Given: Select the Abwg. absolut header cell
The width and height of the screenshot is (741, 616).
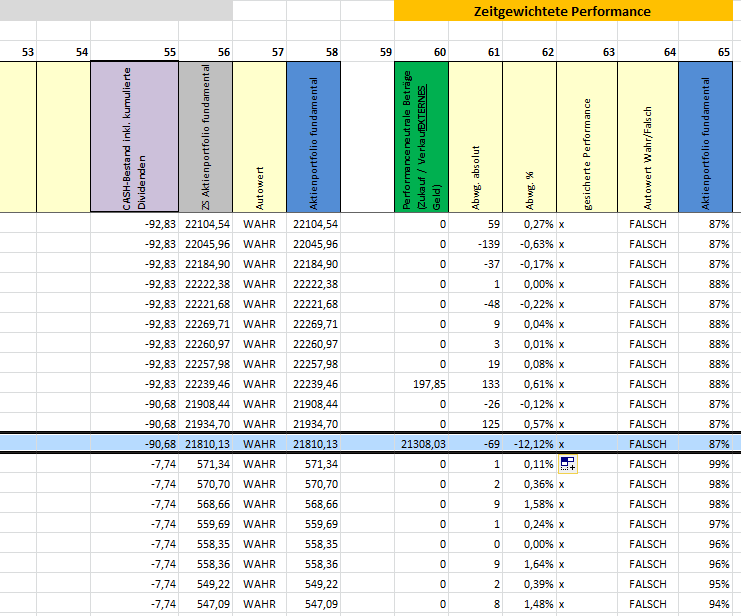Looking at the screenshot, I should tap(475, 137).
